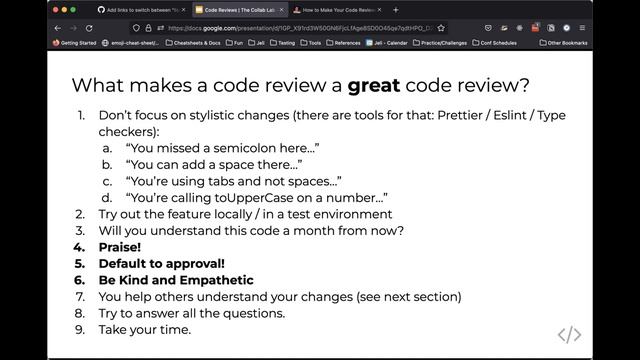This screenshot has width=640, height=360.
Task: Click "Don't focus on stylistic changes" line
Action: click(332, 123)
